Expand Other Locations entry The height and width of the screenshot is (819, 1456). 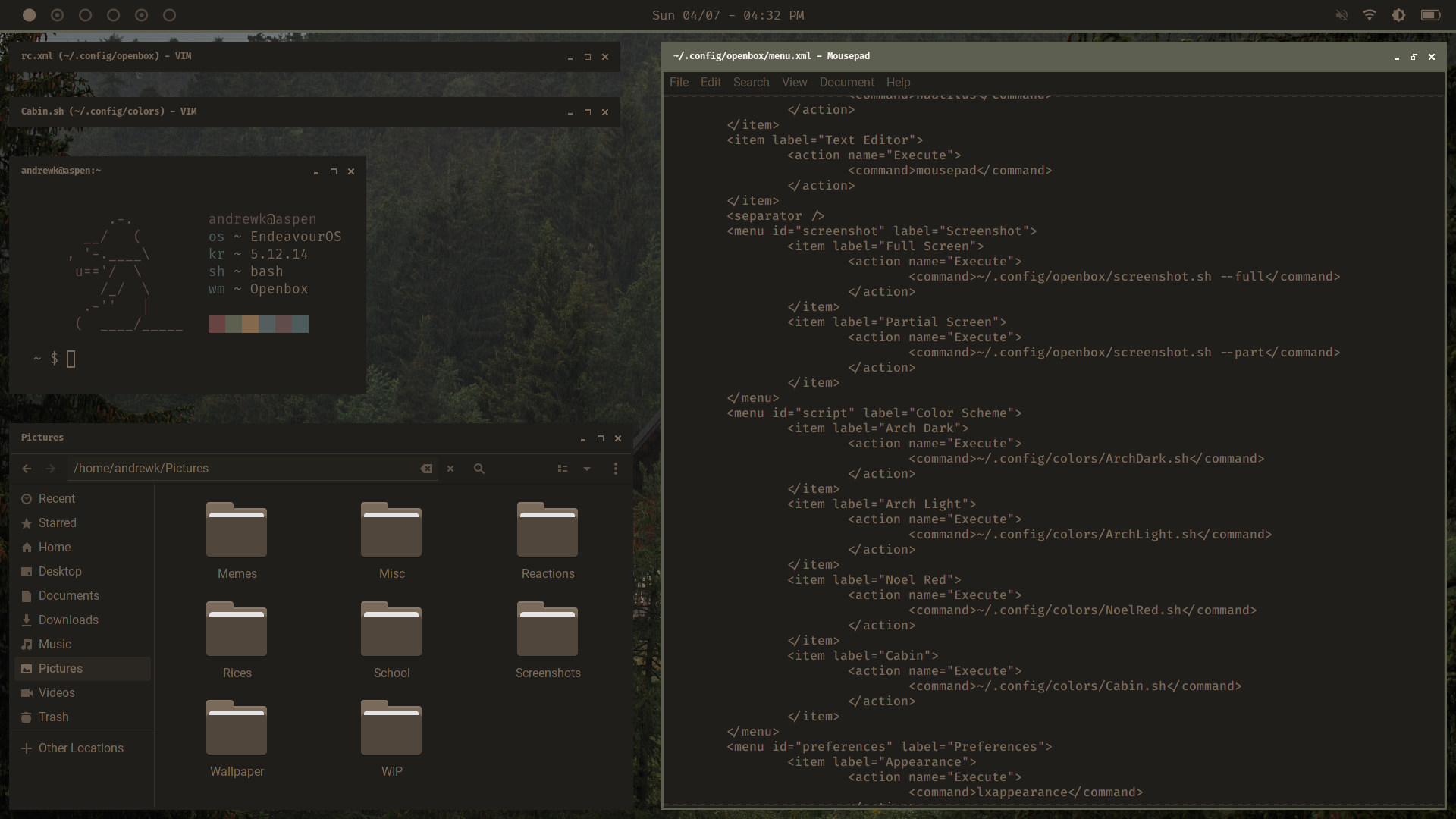pyautogui.click(x=80, y=748)
